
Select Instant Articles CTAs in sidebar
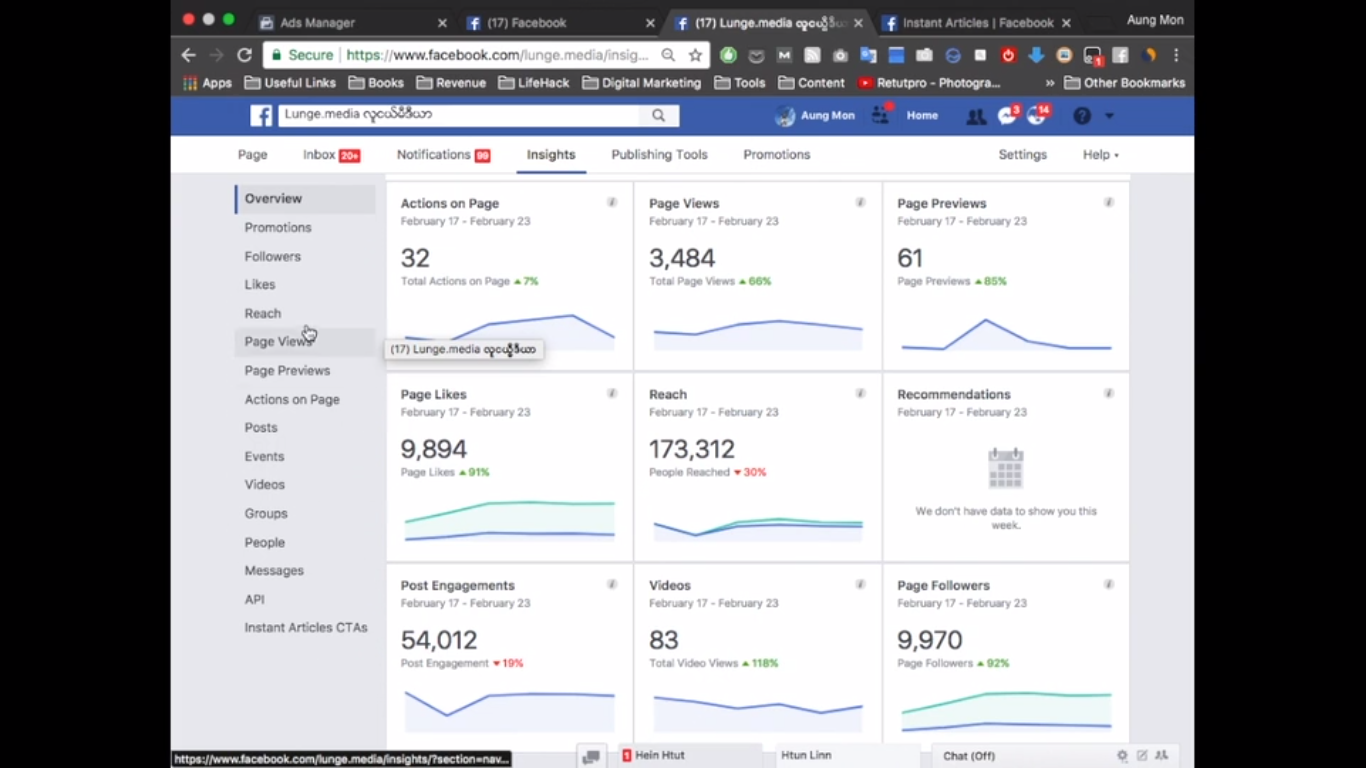click(306, 628)
